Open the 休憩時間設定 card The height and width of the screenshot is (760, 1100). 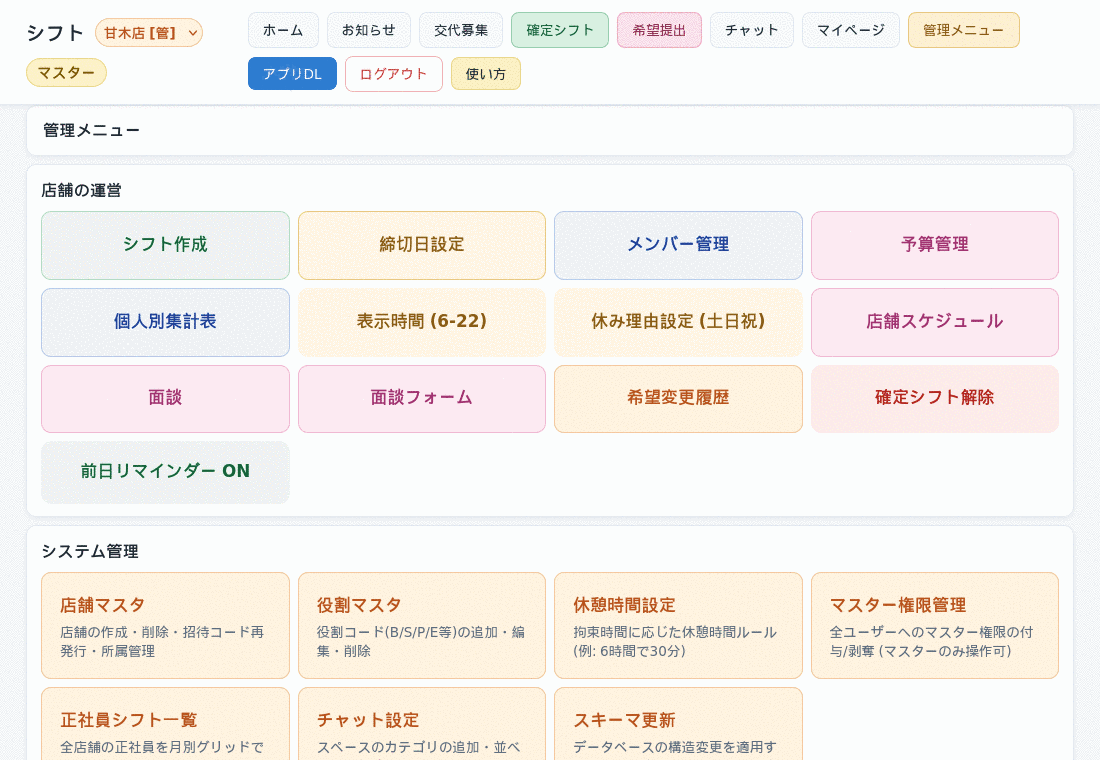[678, 625]
